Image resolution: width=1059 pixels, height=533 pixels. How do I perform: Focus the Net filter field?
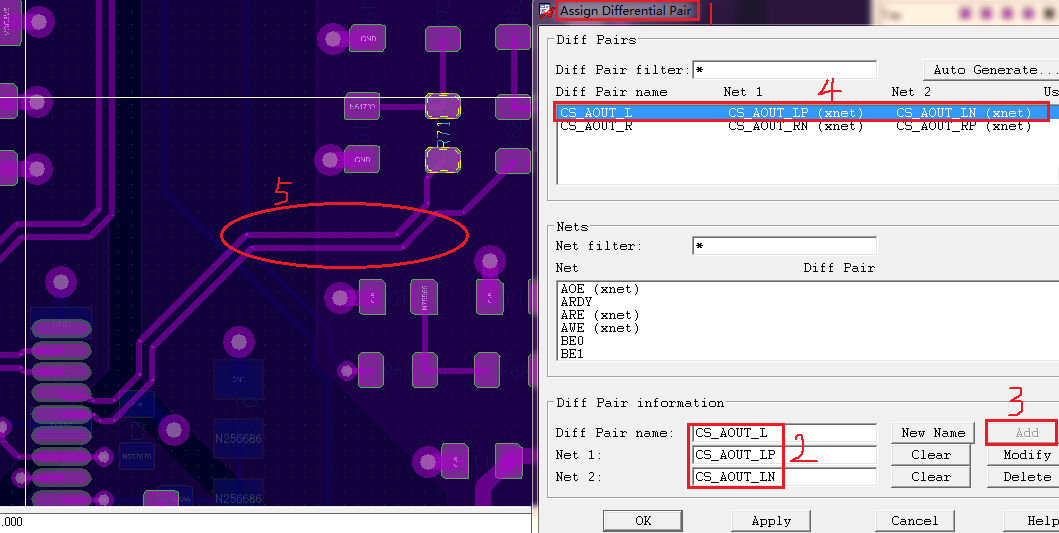pyautogui.click(x=784, y=246)
